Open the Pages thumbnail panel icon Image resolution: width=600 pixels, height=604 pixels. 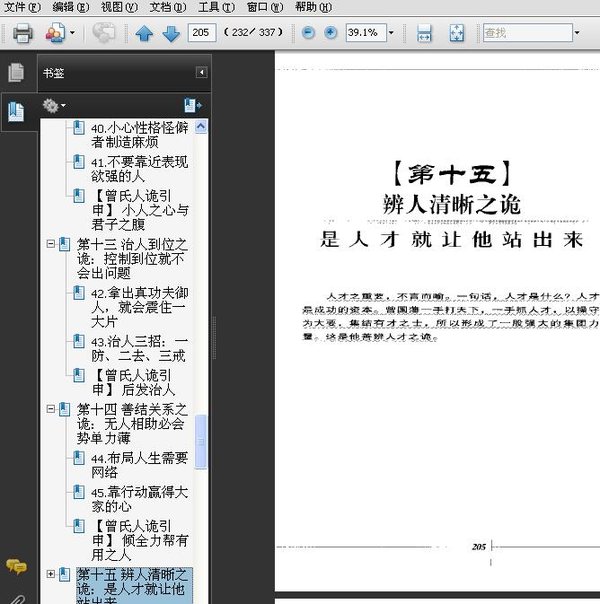[16, 73]
